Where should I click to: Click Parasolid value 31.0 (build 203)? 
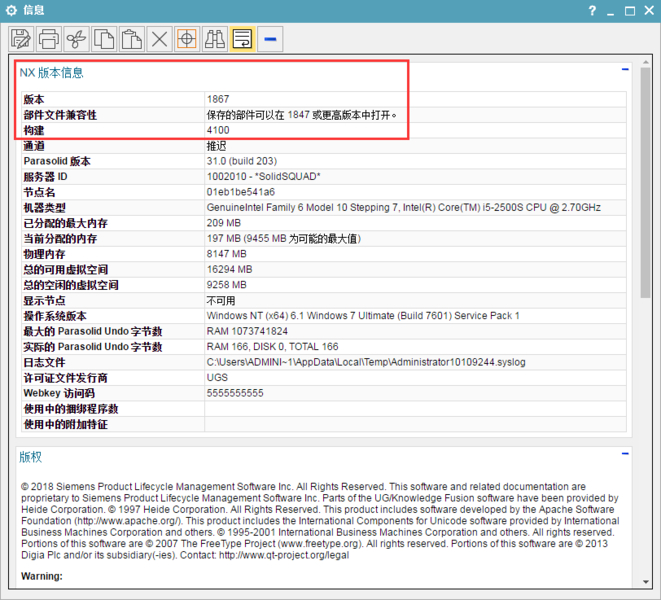click(242, 161)
